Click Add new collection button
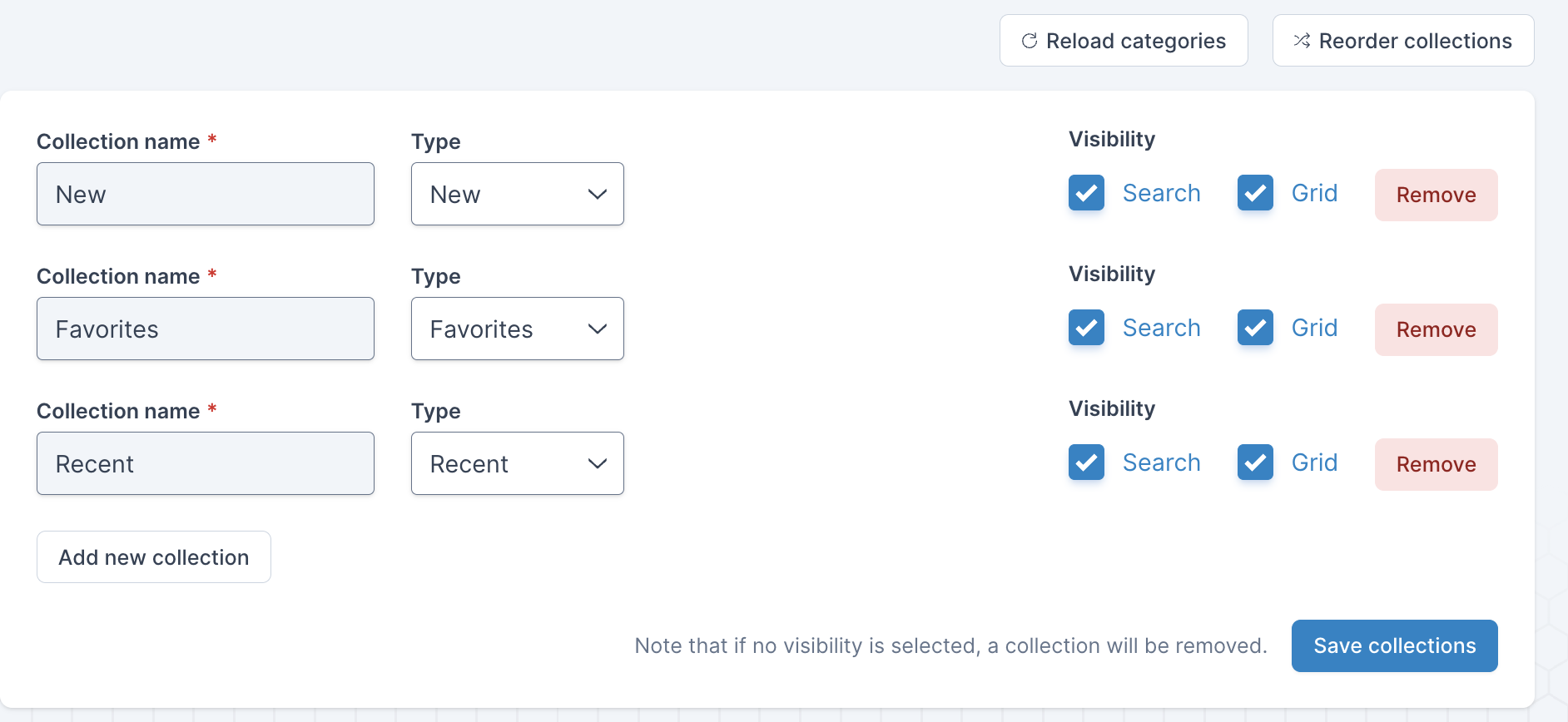 pos(154,557)
